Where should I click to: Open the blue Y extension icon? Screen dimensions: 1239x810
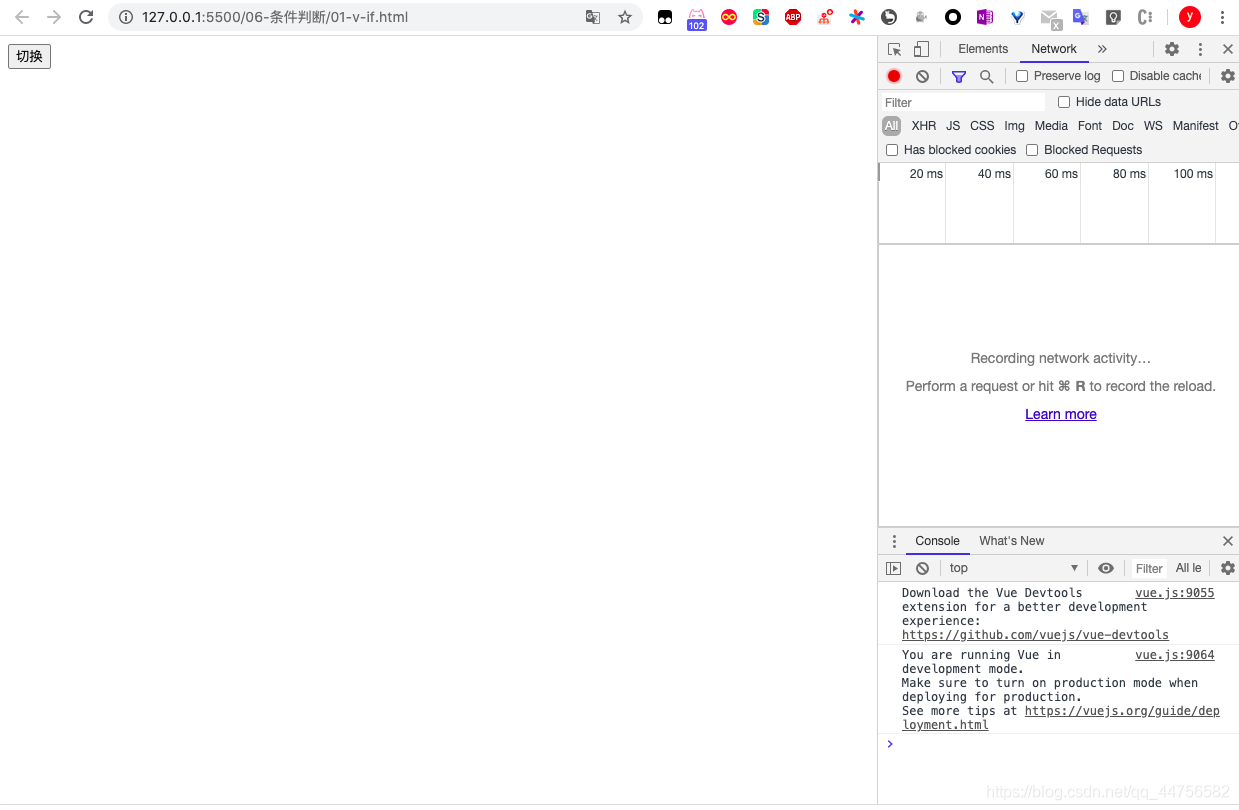[x=1017, y=17]
